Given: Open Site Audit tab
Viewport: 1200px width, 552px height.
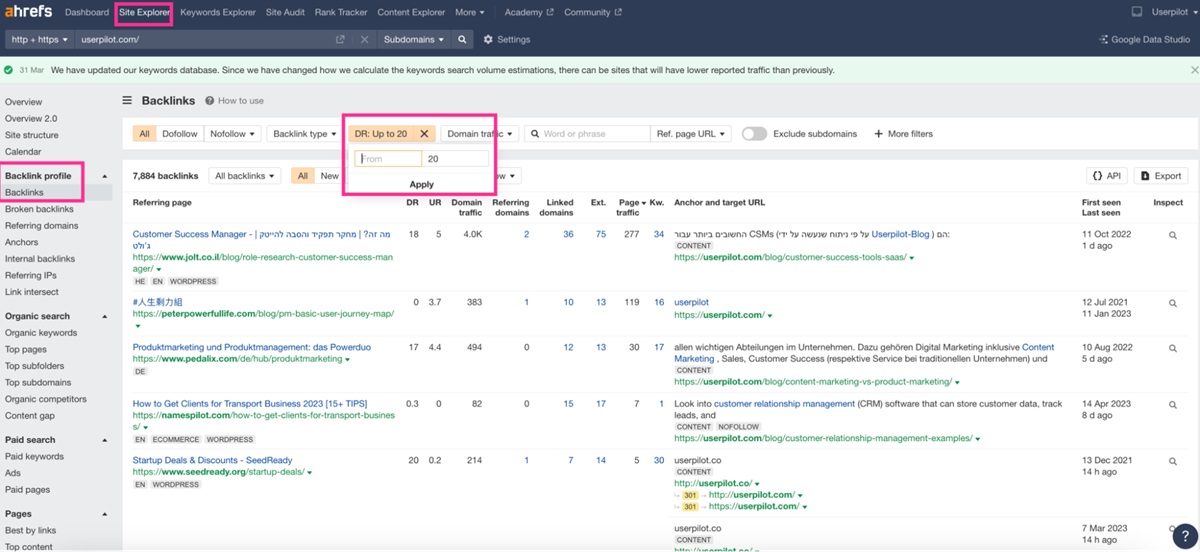Looking at the screenshot, I should click(285, 12).
